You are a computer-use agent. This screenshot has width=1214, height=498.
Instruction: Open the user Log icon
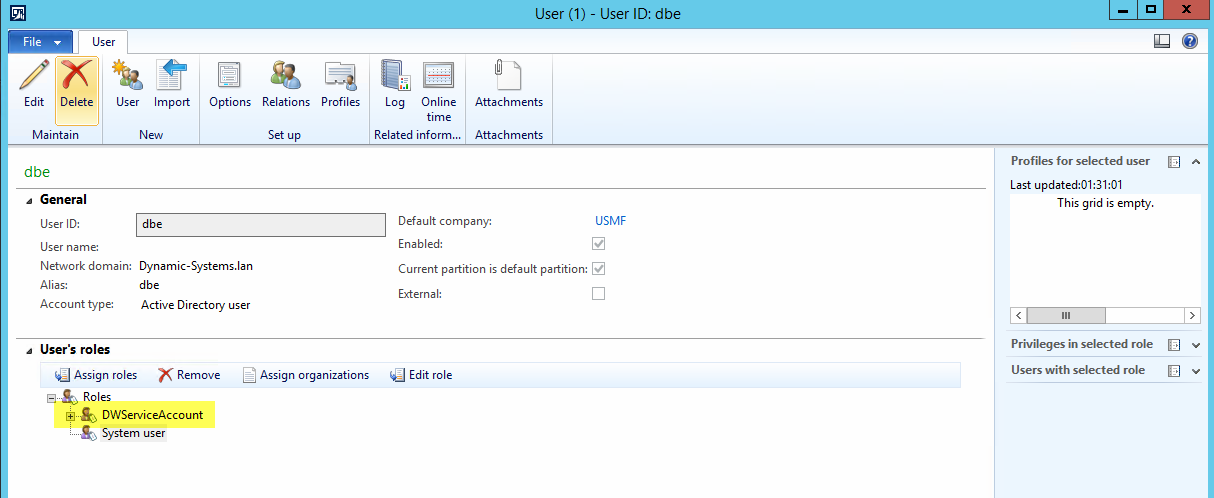(395, 77)
